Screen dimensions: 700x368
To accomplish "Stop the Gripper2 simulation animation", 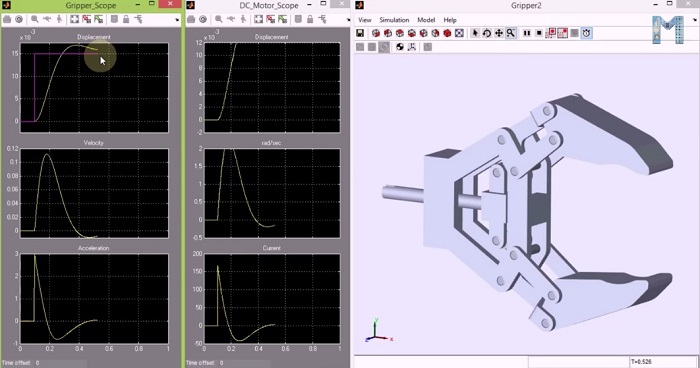I will pos(539,33).
